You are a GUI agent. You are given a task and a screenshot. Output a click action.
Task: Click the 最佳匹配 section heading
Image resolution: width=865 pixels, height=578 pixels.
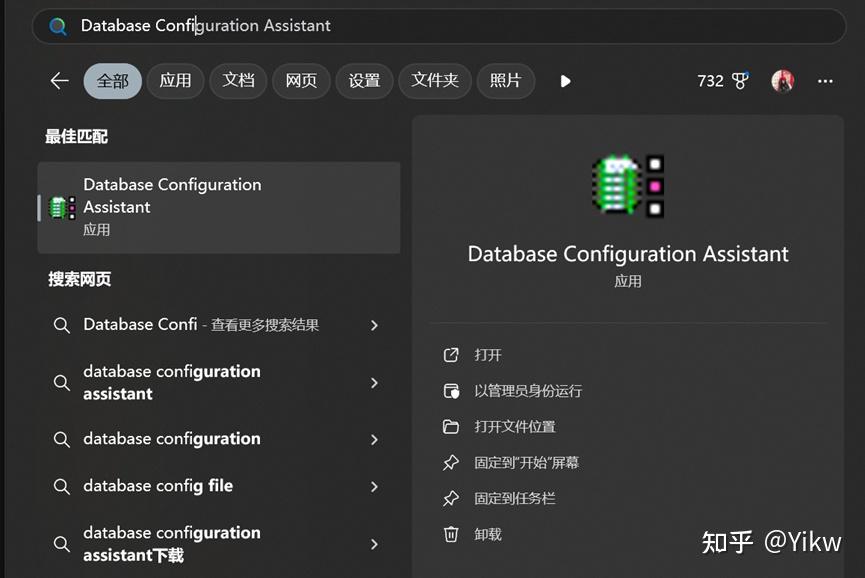[x=77, y=136]
